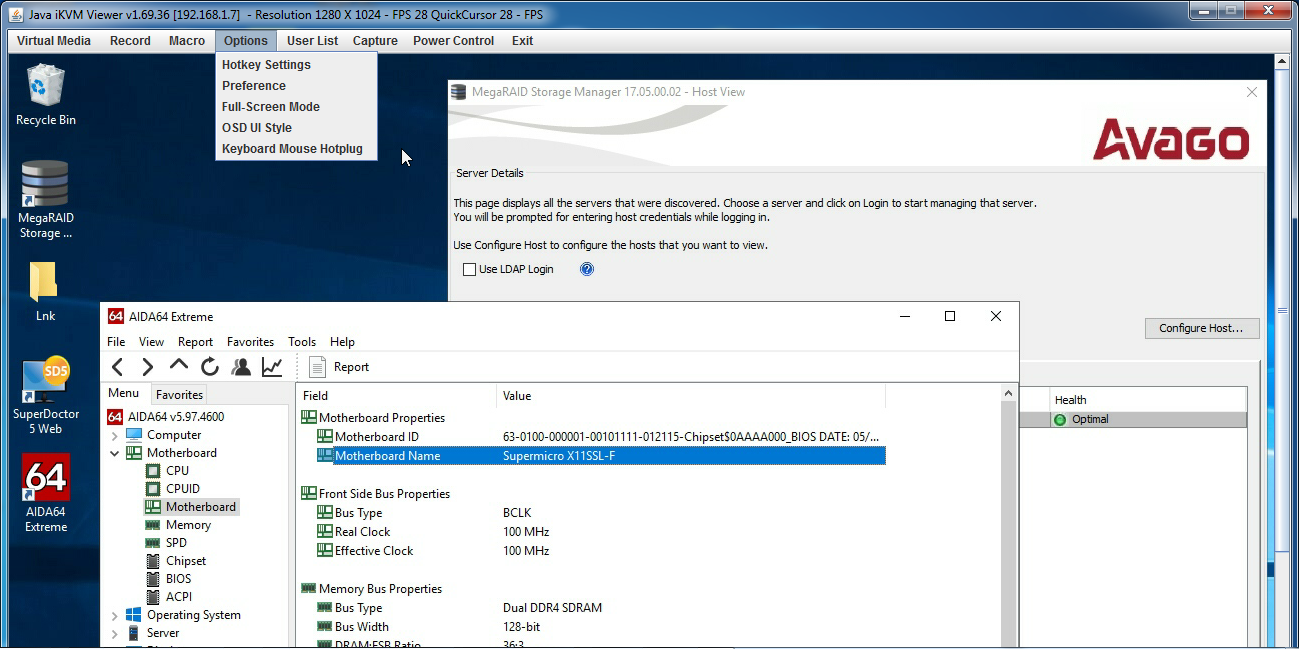Click the LDAP login help icon
The height and width of the screenshot is (649, 1299).
tap(587, 269)
